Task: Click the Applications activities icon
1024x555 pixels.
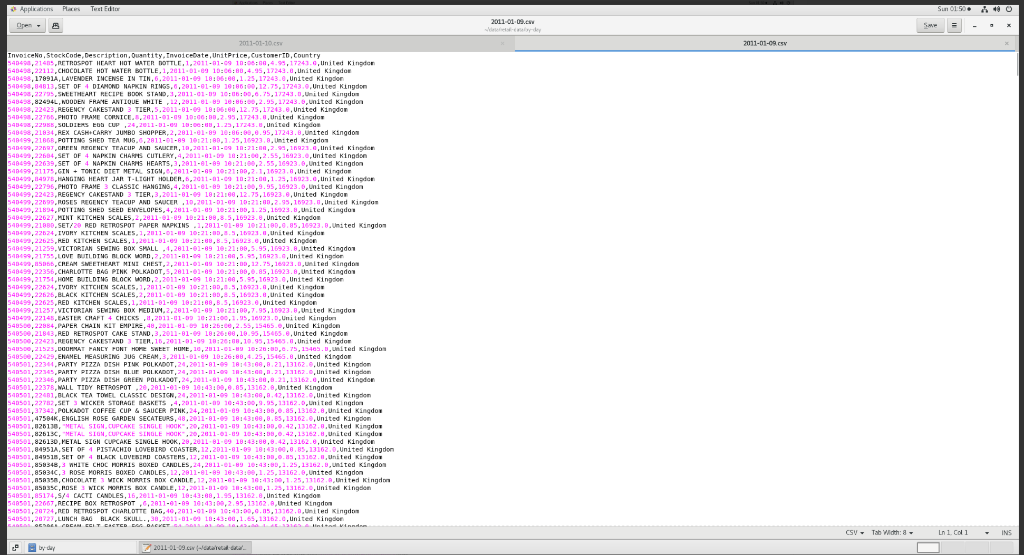Action: (x=13, y=9)
